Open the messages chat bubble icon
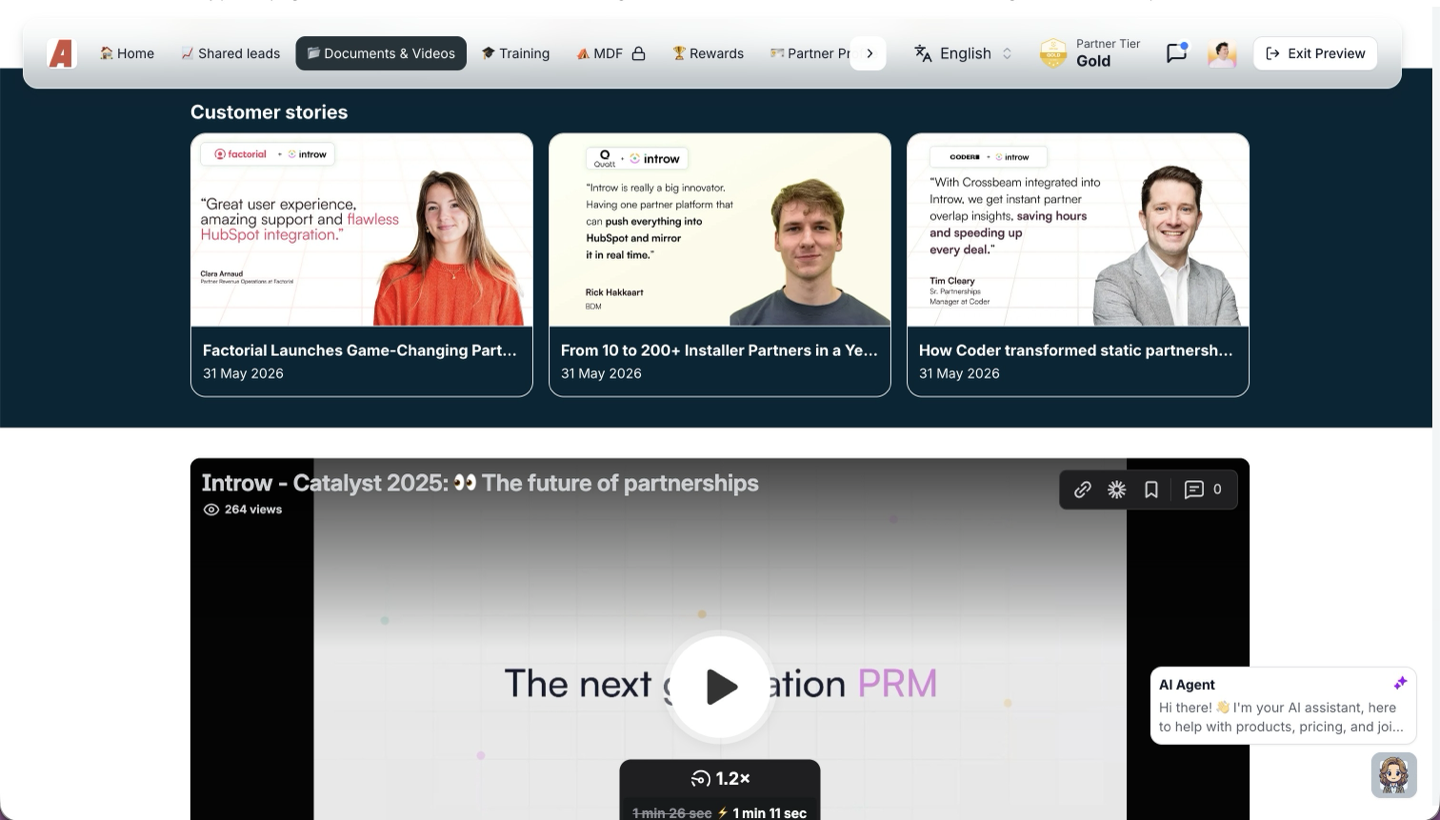Image resolution: width=1440 pixels, height=820 pixels. [x=1177, y=53]
